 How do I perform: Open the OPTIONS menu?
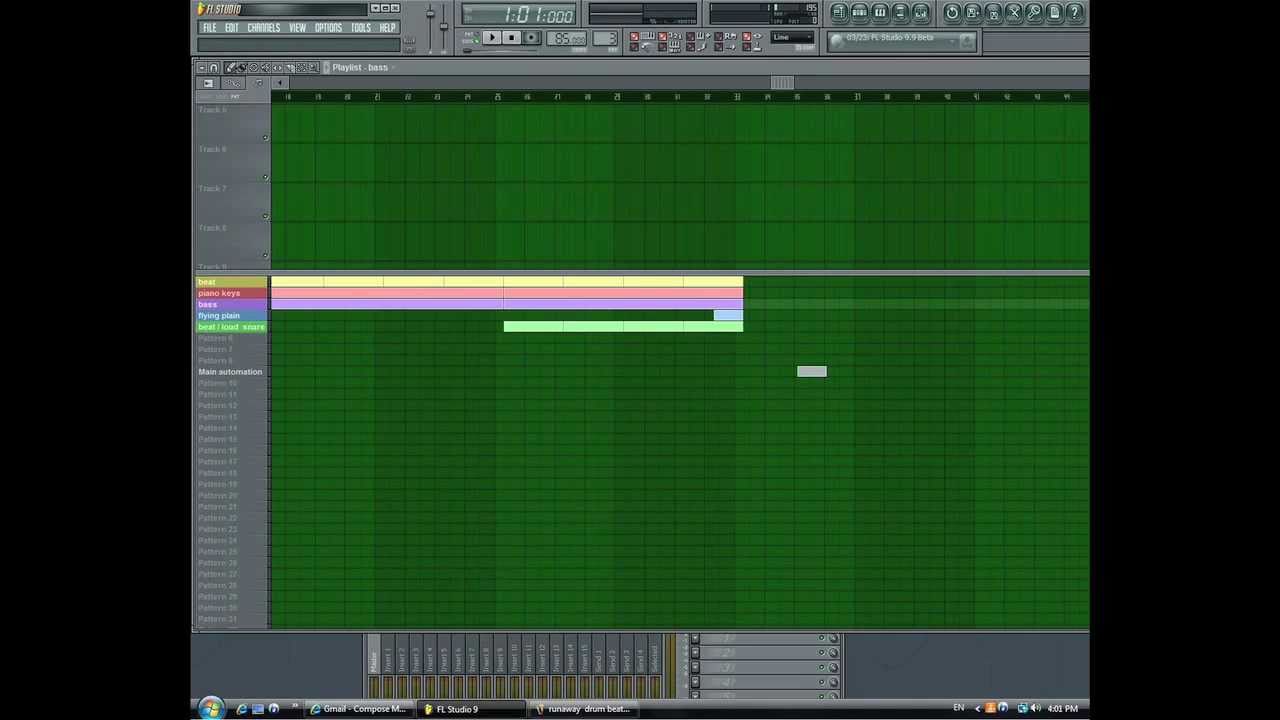328,28
